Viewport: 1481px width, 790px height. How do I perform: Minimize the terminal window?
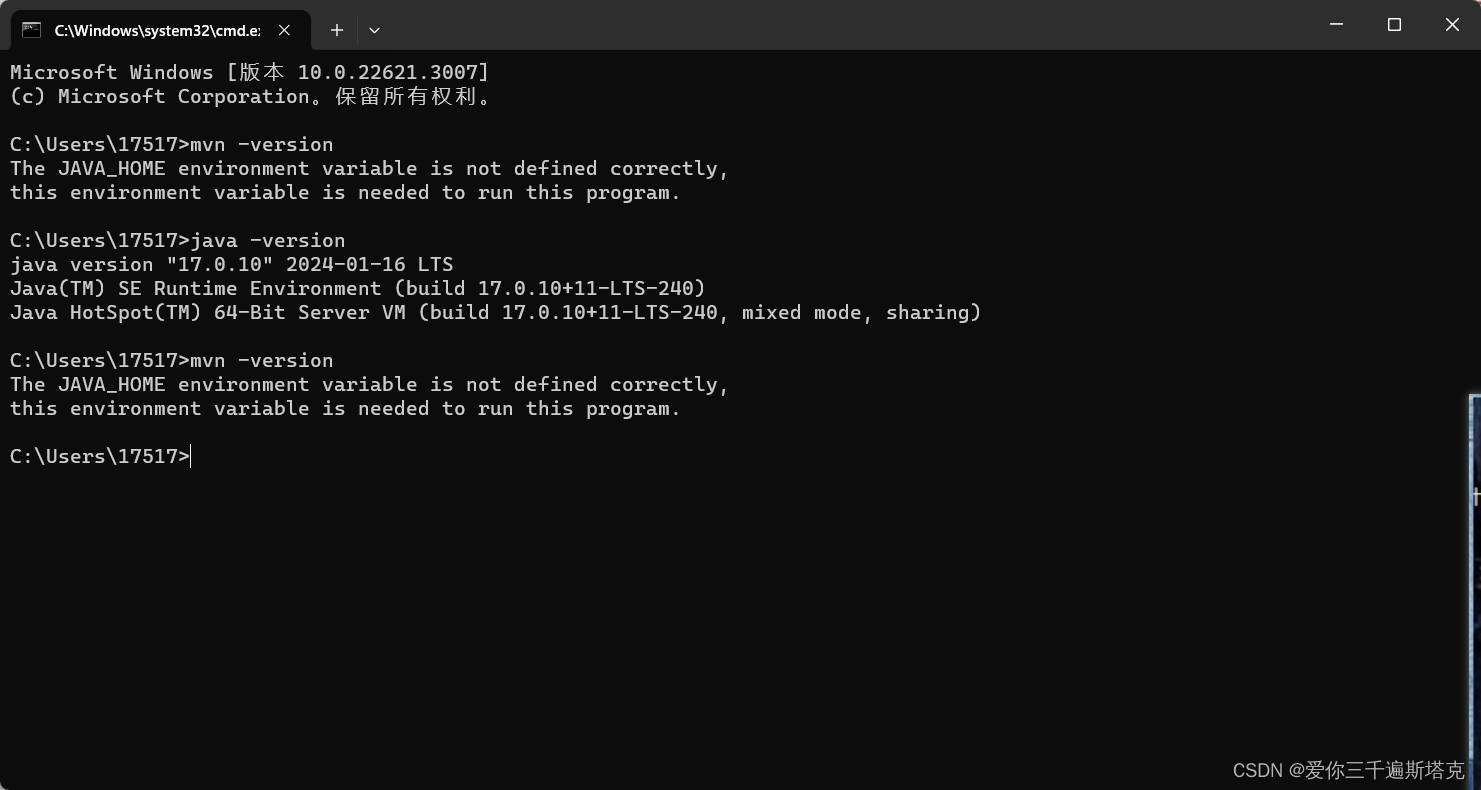click(x=1336, y=25)
